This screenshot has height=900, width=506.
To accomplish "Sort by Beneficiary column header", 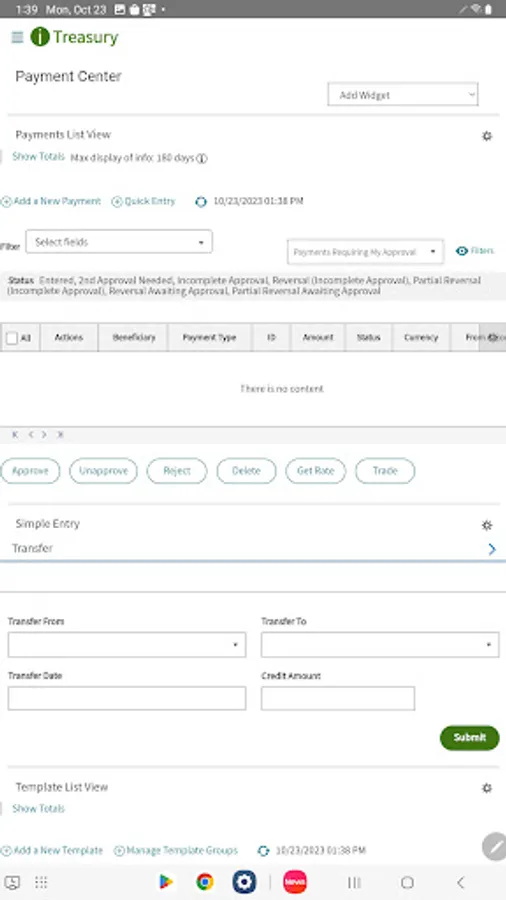I will click(134, 338).
